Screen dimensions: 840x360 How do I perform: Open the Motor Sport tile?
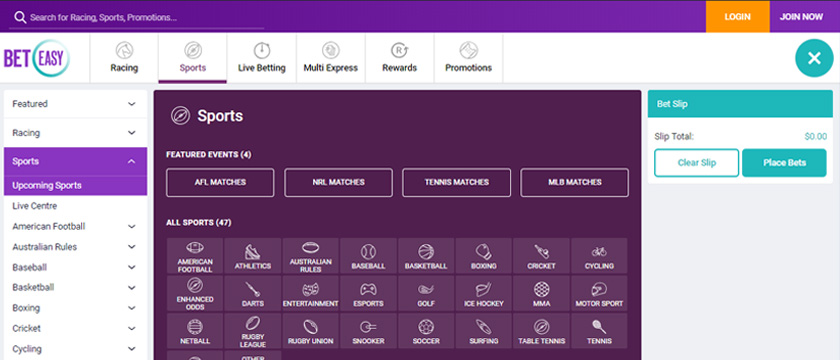tap(599, 294)
